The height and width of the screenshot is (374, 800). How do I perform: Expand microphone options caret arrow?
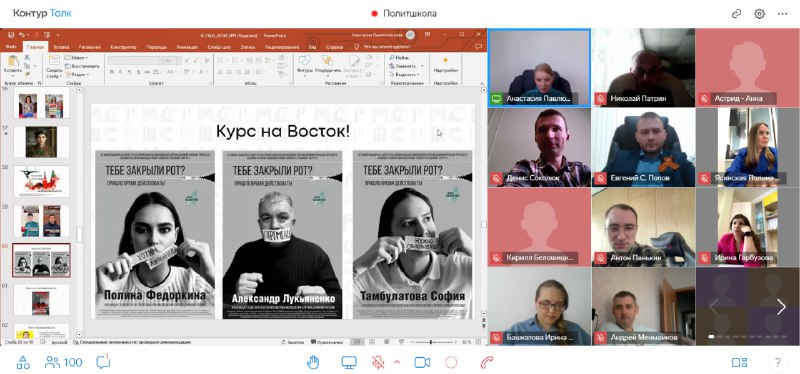point(397,363)
